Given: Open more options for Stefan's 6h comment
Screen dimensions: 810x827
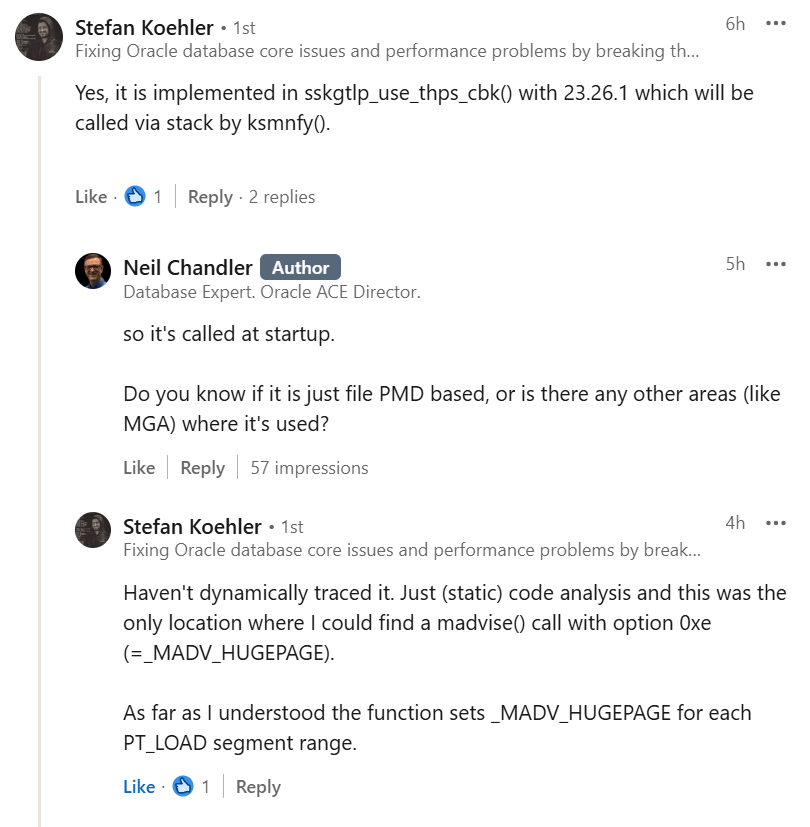Looking at the screenshot, I should (x=775, y=24).
